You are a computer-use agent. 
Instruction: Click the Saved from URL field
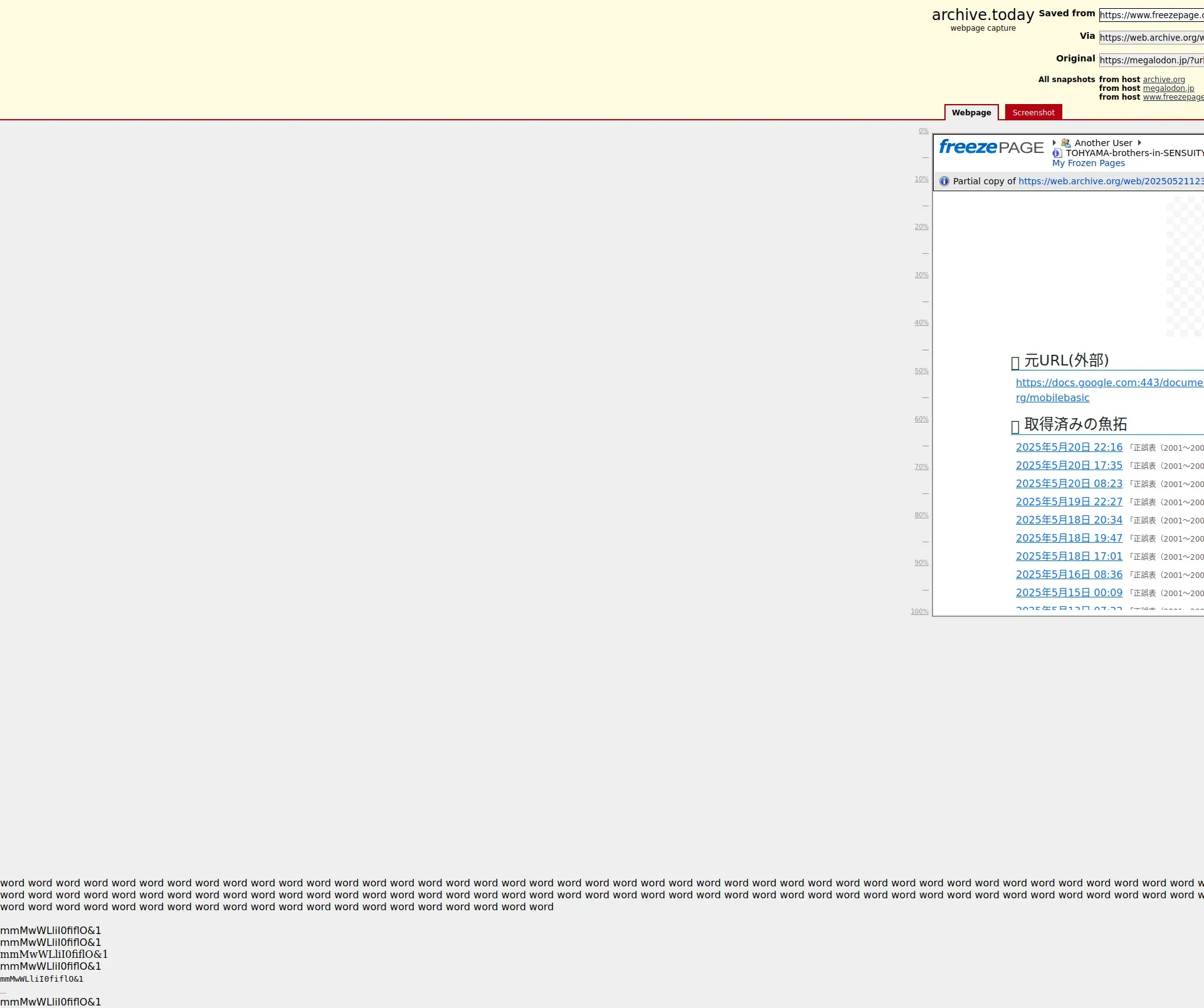pos(1151,15)
